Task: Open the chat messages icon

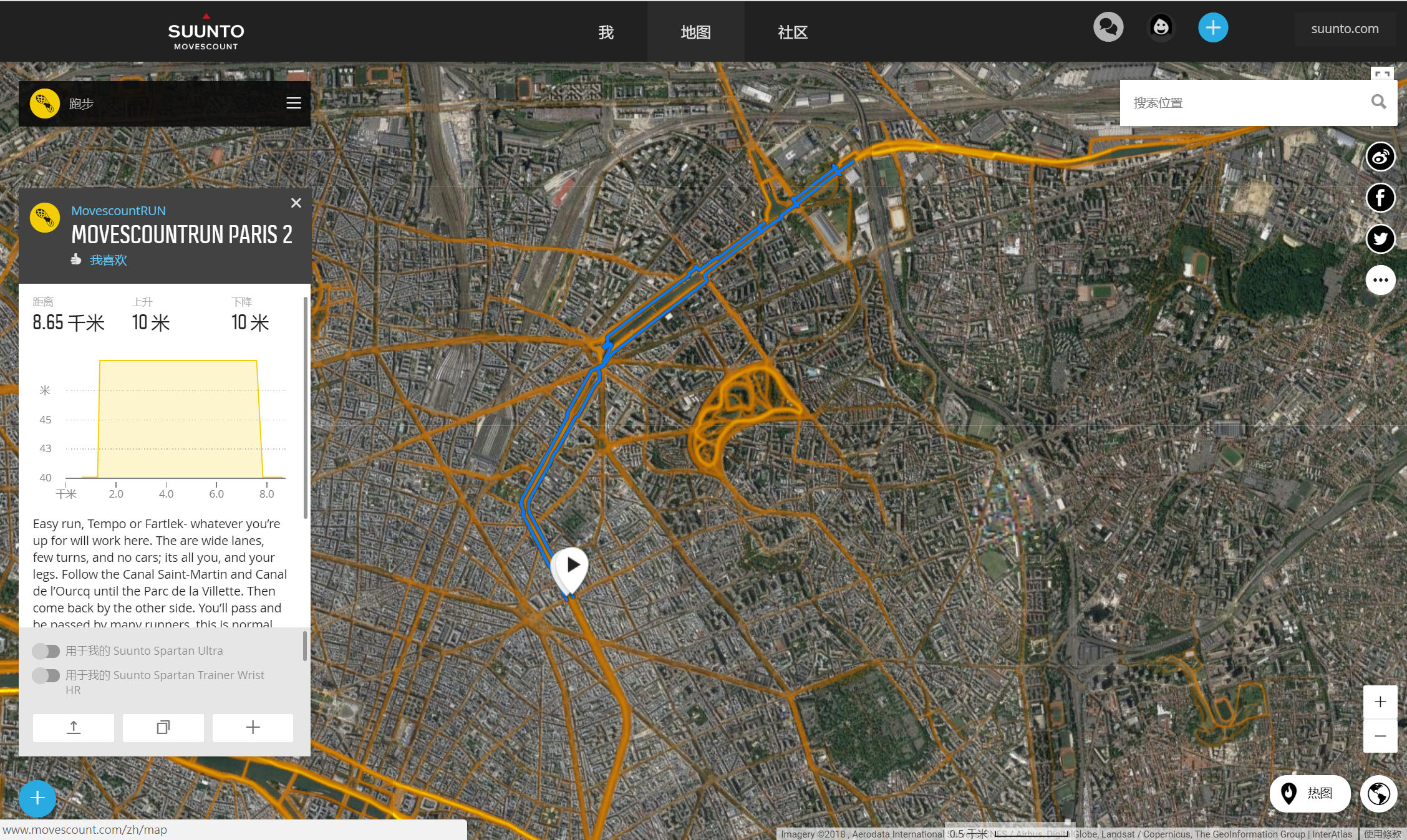Action: coord(1108,27)
